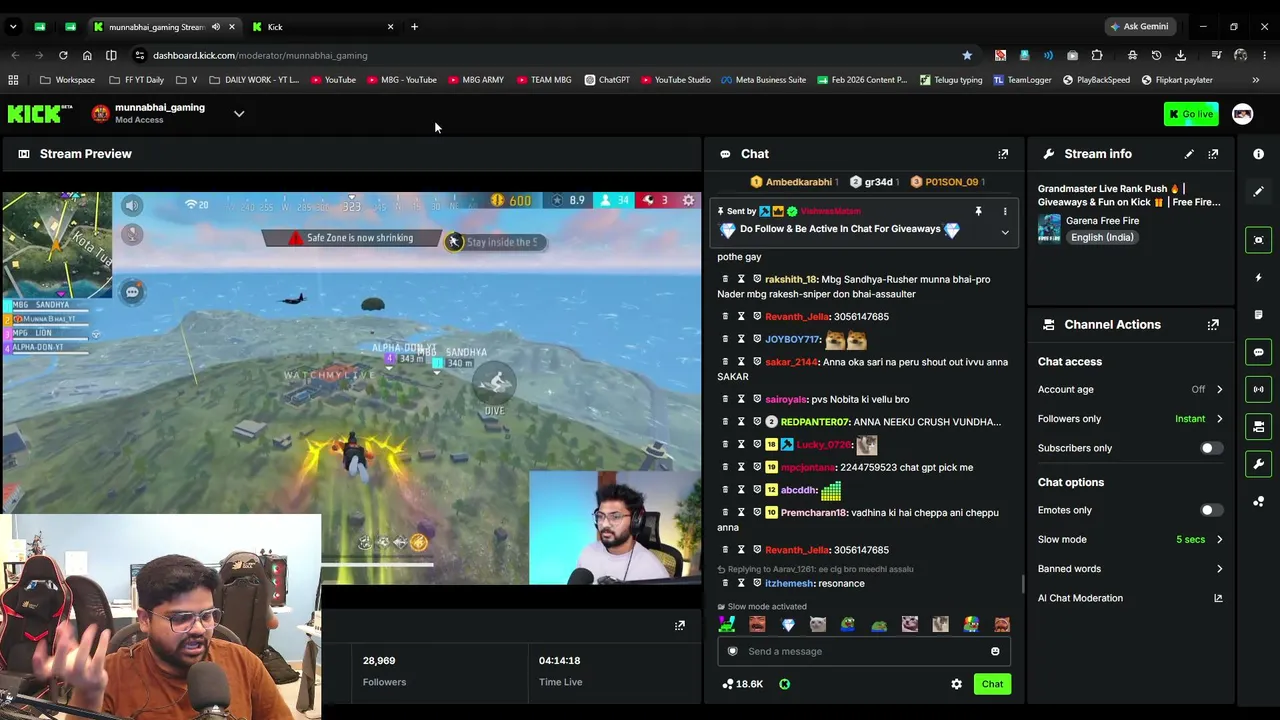Select the munnabhai_gaming Stream tab
1280x720 pixels.
pos(164,27)
